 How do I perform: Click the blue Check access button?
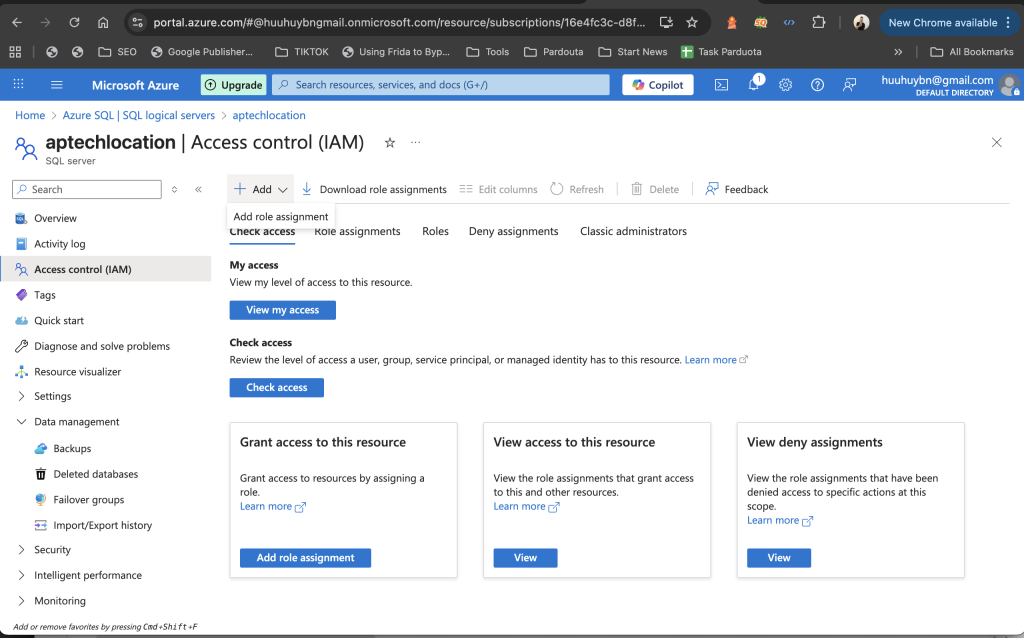276,387
